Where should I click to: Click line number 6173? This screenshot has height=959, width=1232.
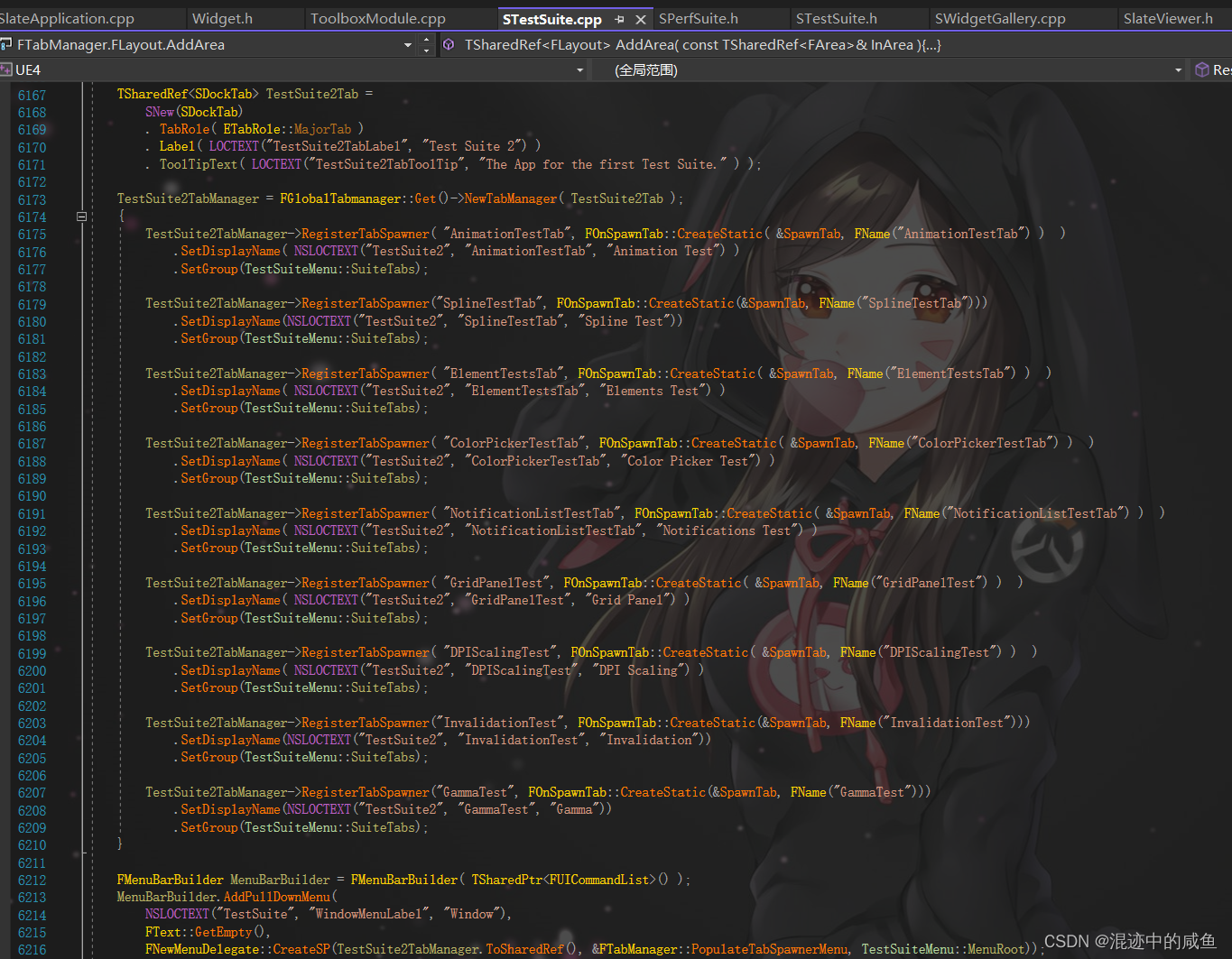(x=32, y=199)
